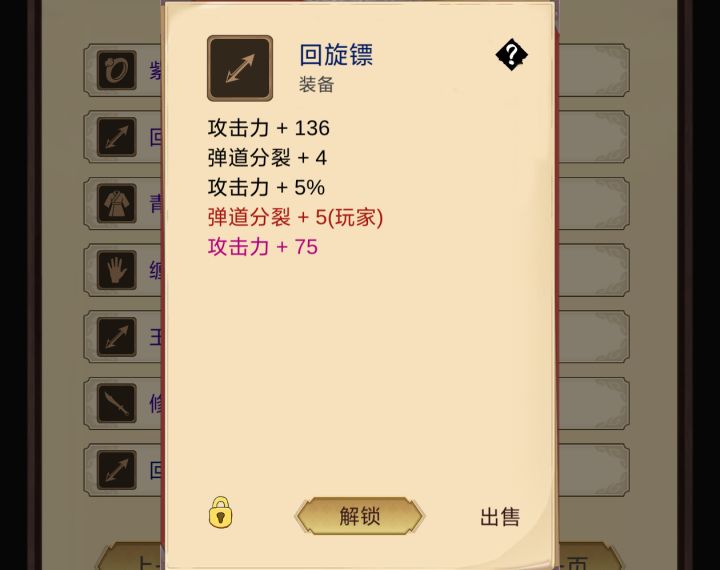Screen dimensions: 720x570
Task: Click the next page button at bottom right
Action: (x=590, y=557)
